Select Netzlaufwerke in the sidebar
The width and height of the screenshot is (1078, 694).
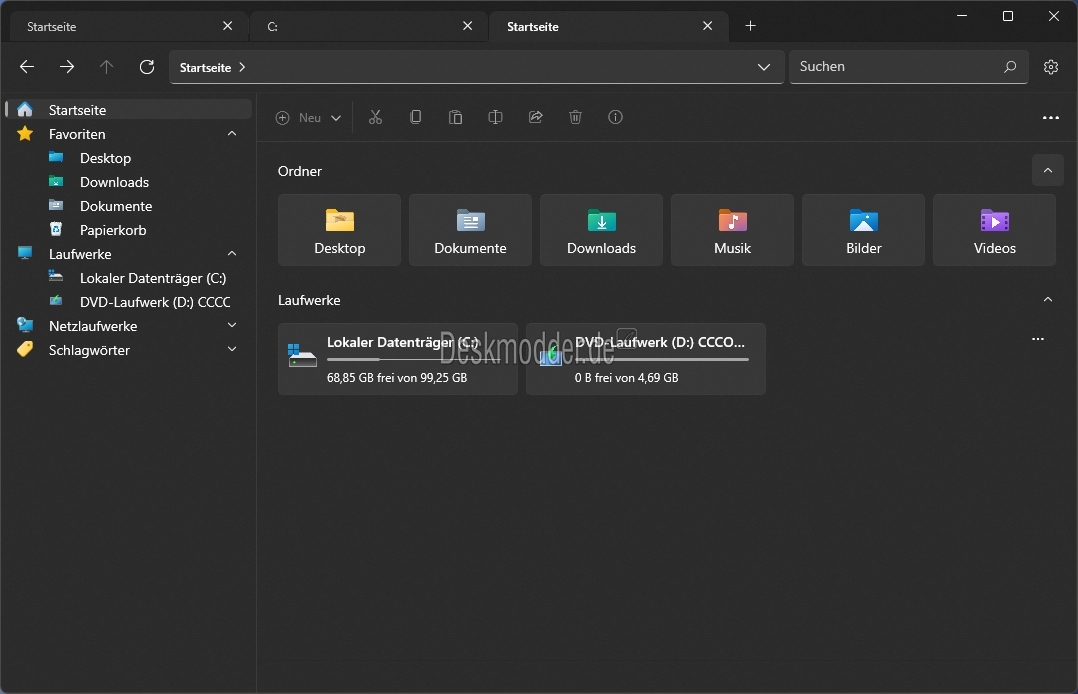[x=129, y=325]
